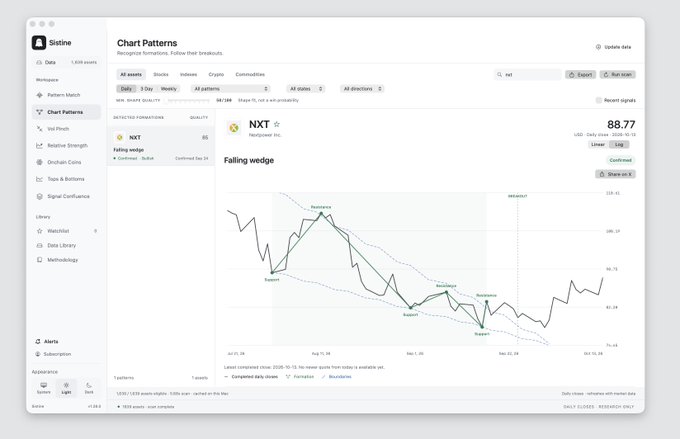Click the Share on X button
This screenshot has width=680, height=439.
click(x=615, y=174)
